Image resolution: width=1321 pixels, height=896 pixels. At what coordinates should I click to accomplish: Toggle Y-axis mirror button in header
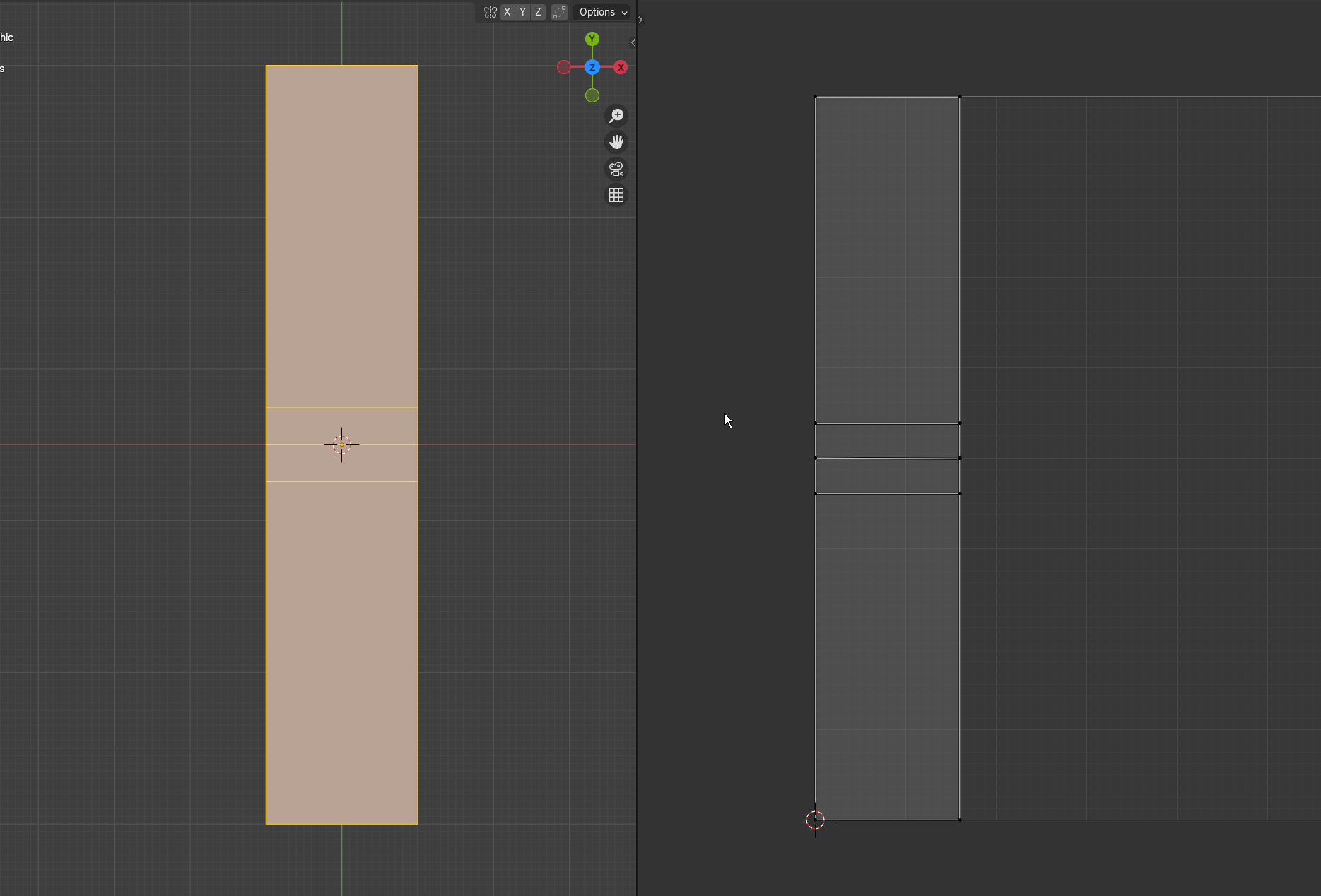coord(523,12)
